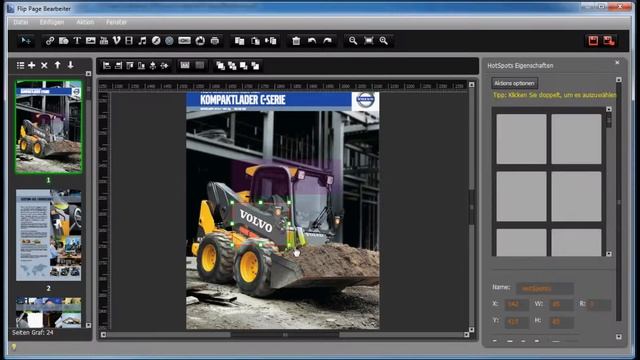The height and width of the screenshot is (360, 640).
Task: Align objects bottom icon
Action: (x=141, y=65)
